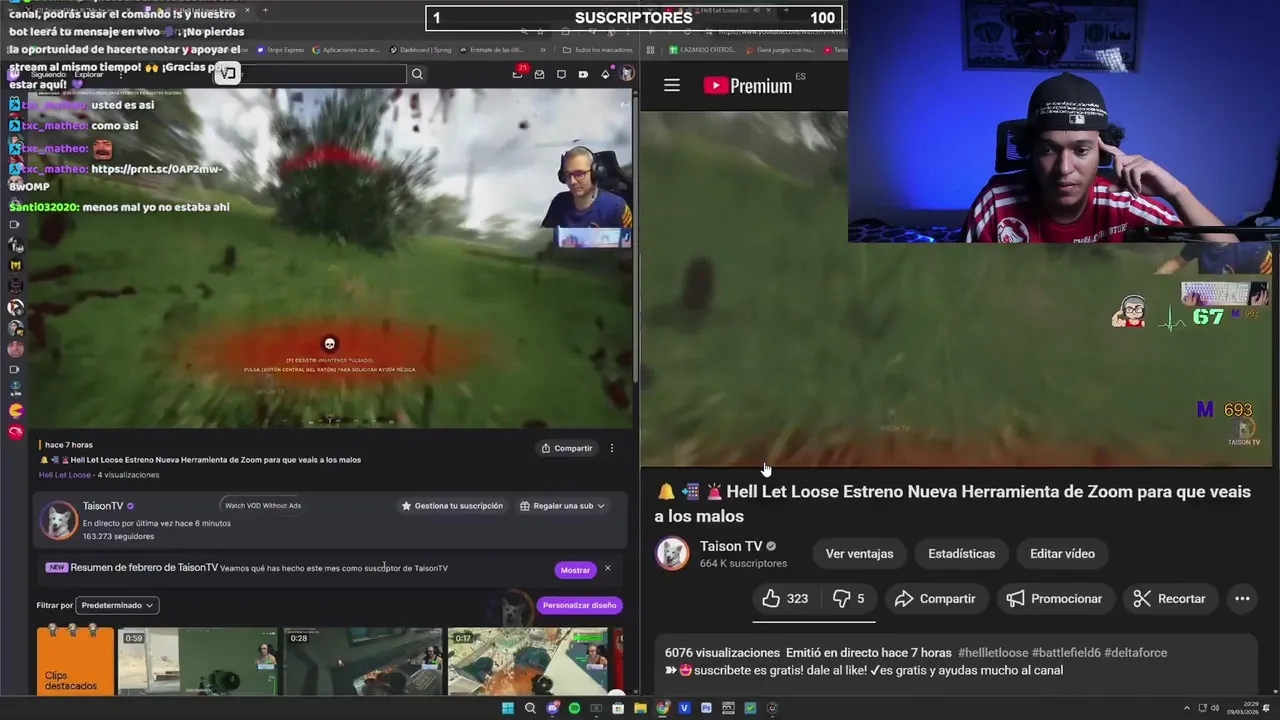The height and width of the screenshot is (720, 1280).
Task: Click the red channel icon at bottom of Twitch sidebar
Action: tap(16, 432)
